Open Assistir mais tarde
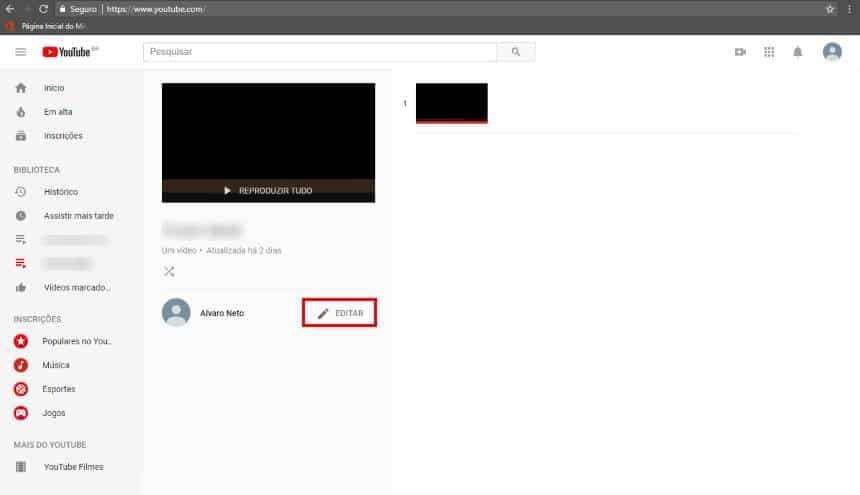Image resolution: width=860 pixels, height=495 pixels. coord(79,216)
